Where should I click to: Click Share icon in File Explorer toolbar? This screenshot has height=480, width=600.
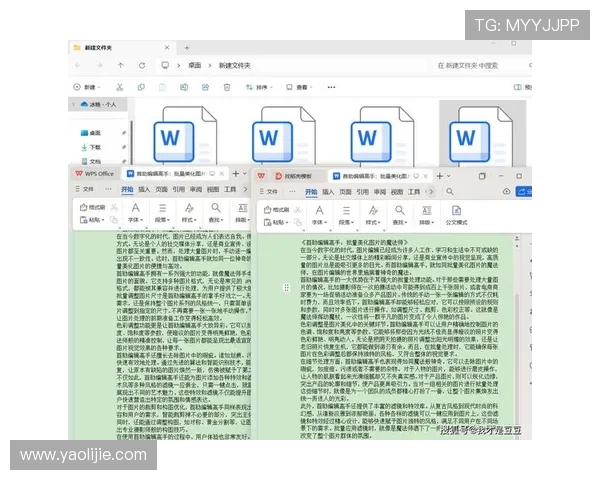[205, 87]
